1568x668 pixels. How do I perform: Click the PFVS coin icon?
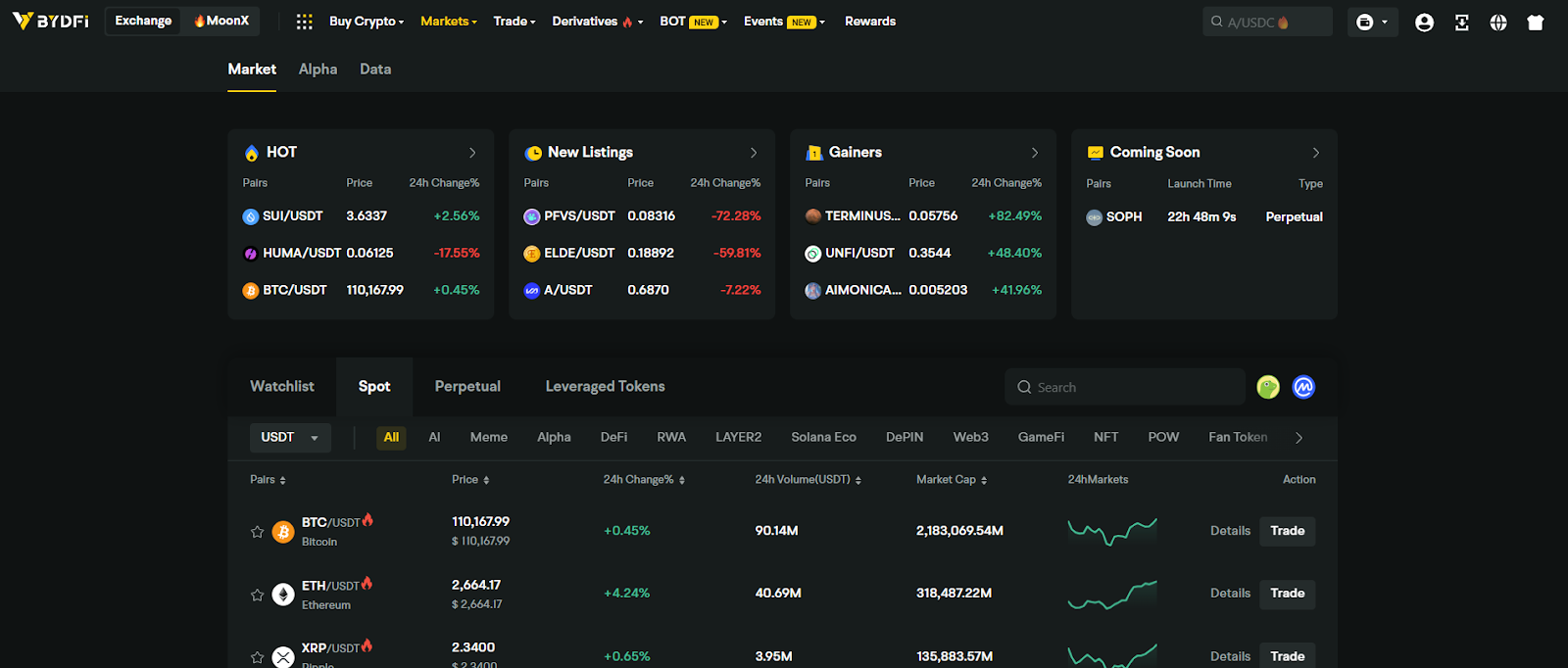click(532, 216)
